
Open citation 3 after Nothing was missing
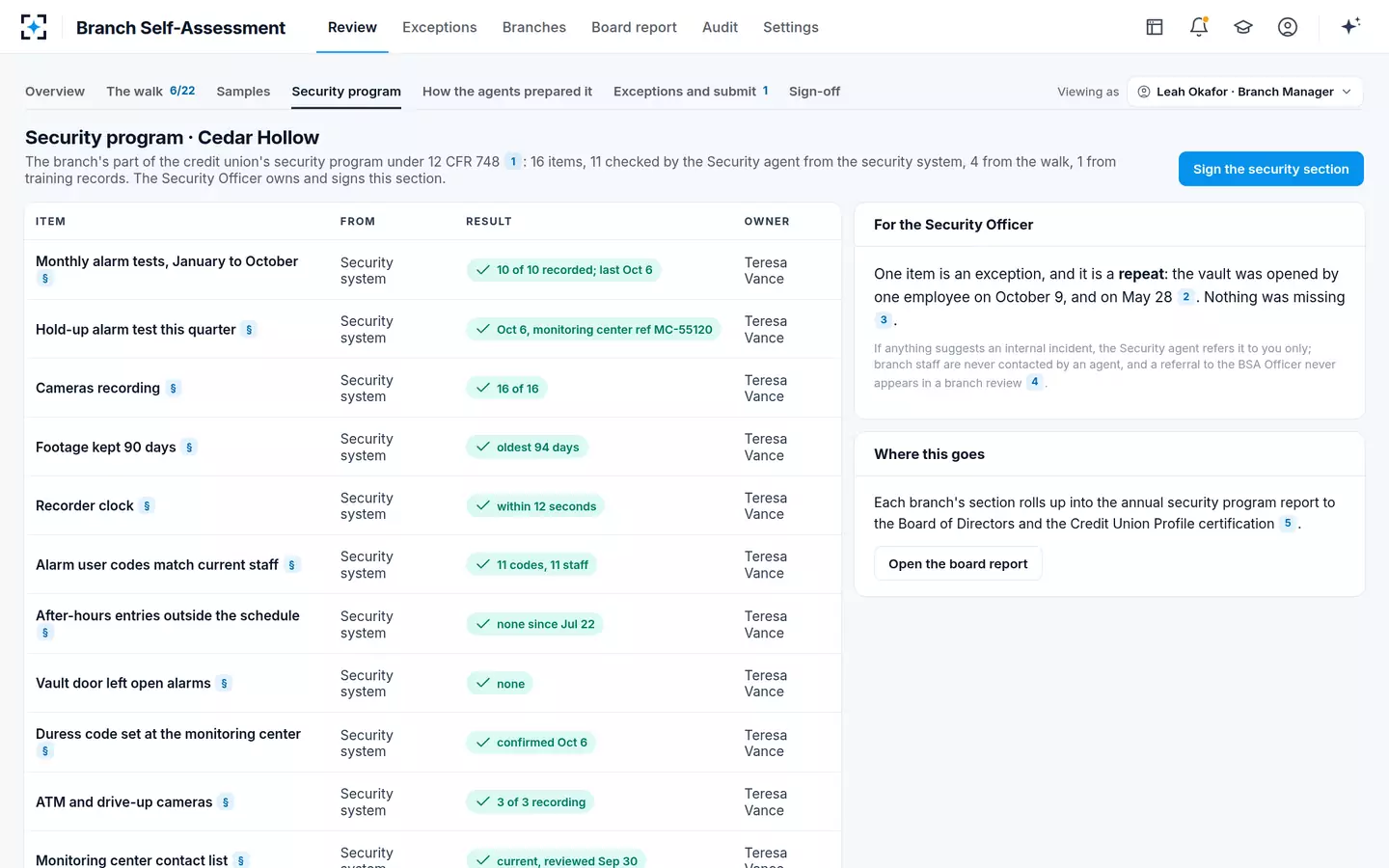(x=884, y=320)
